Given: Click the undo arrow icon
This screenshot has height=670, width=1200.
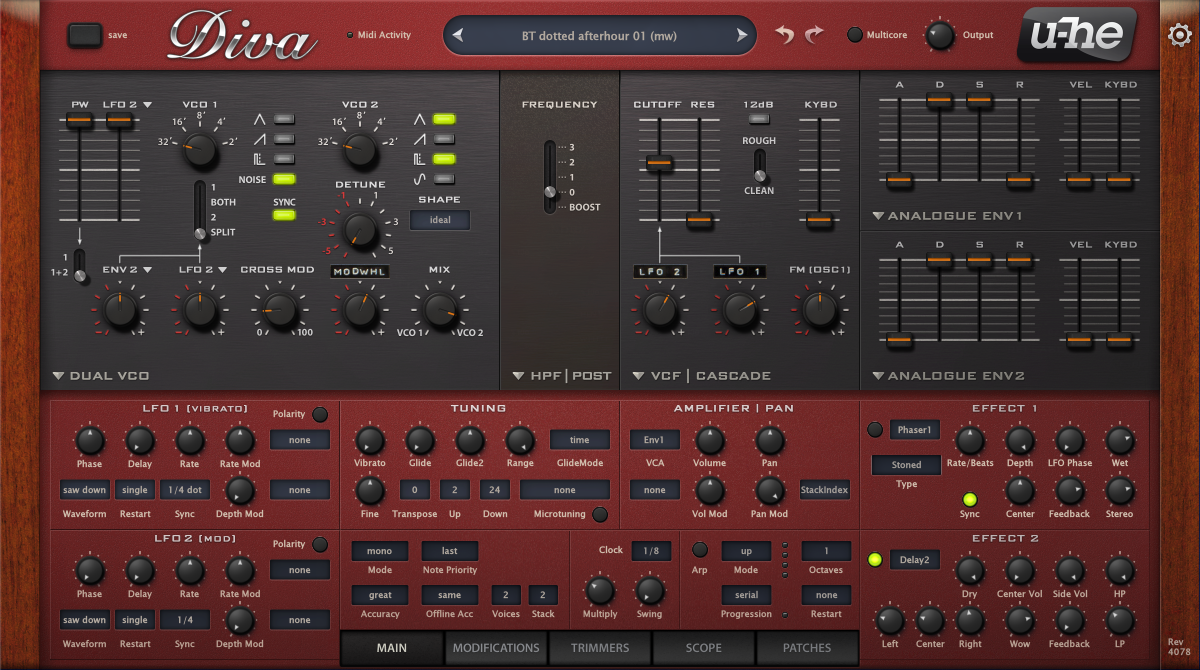Looking at the screenshot, I should pyautogui.click(x=785, y=35).
